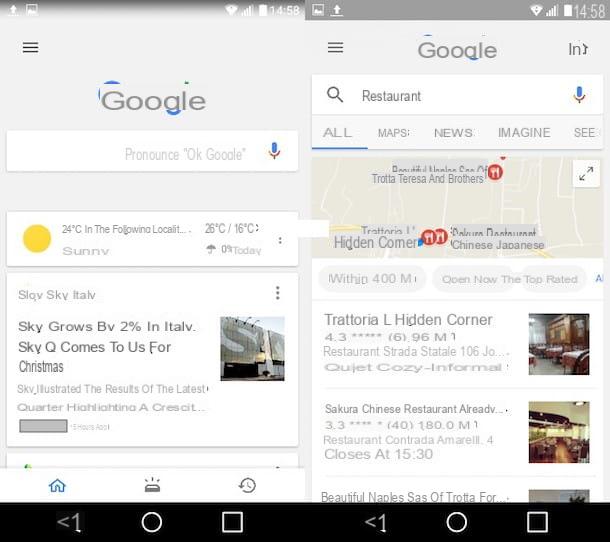Tap restaurant pin near Trotta Teresa on map

(x=495, y=172)
